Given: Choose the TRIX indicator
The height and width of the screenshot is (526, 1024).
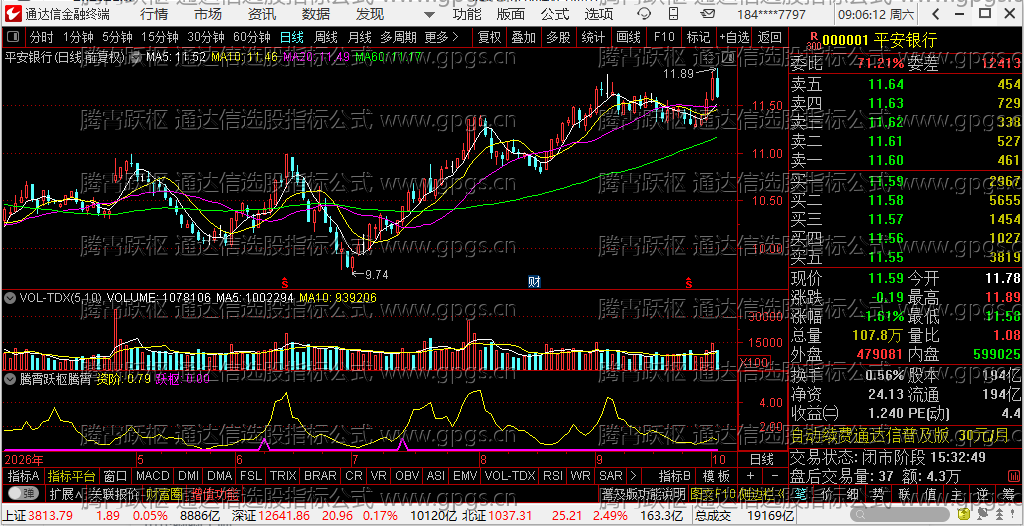Looking at the screenshot, I should click(x=283, y=476).
